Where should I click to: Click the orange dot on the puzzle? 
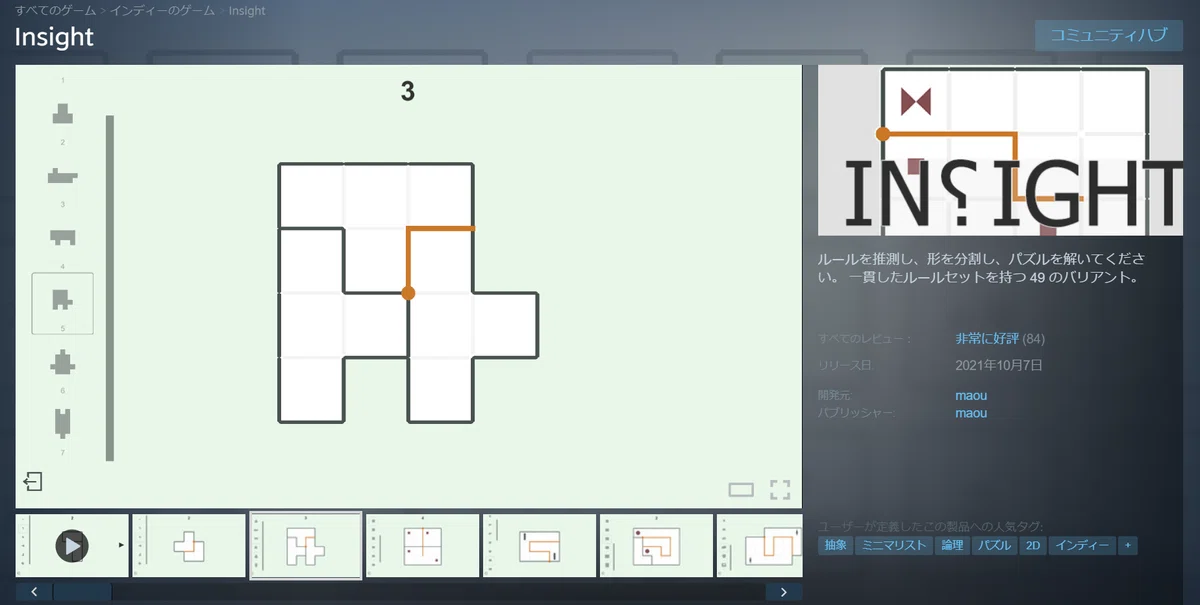408,293
